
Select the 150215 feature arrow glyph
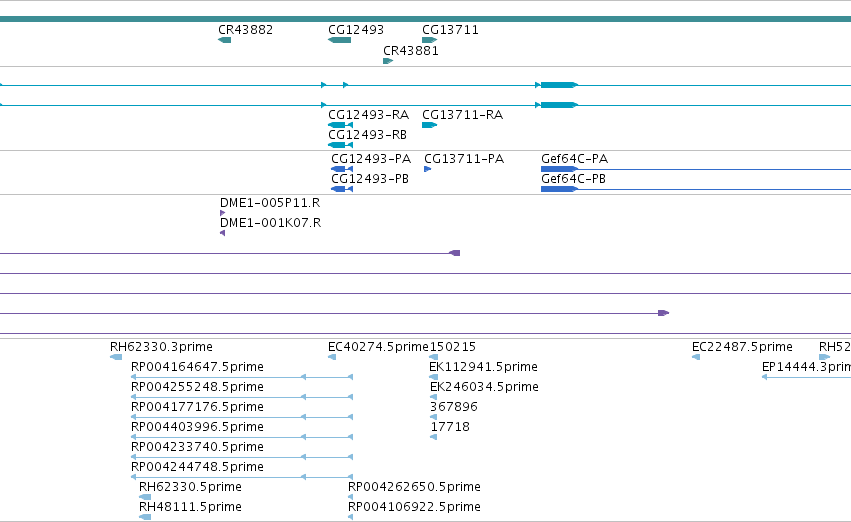[x=433, y=357]
